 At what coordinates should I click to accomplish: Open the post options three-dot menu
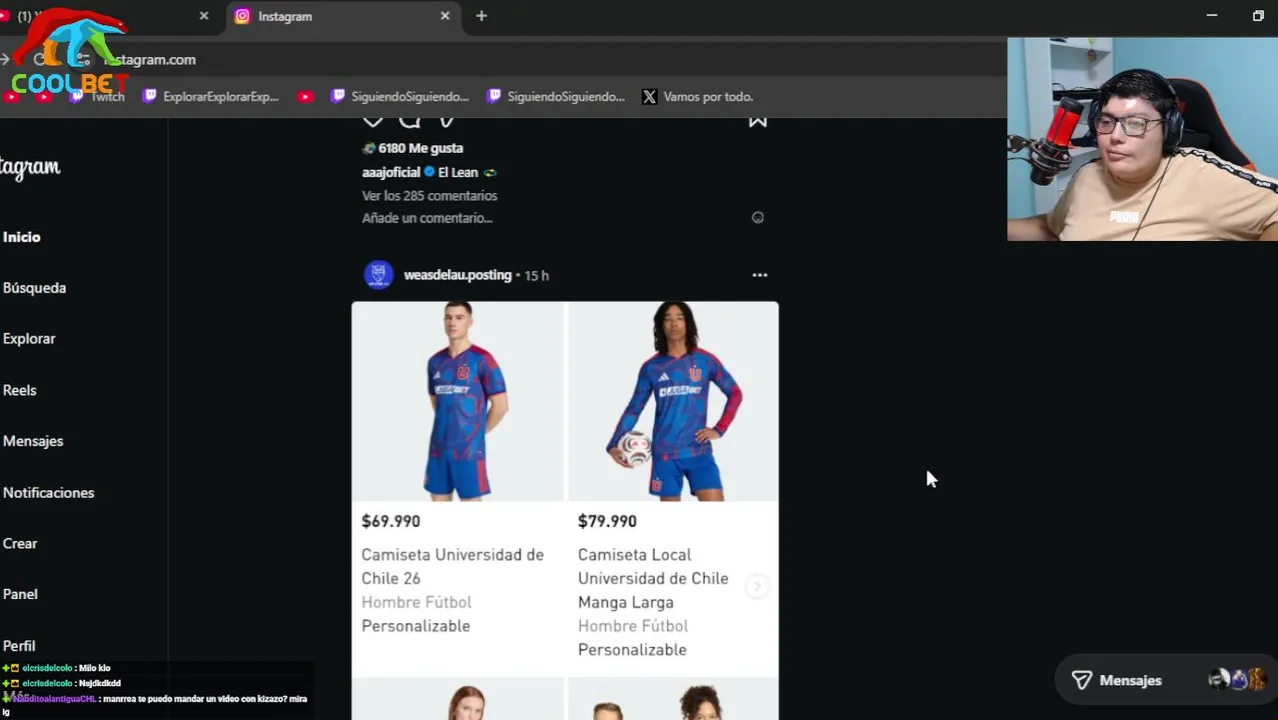[760, 275]
